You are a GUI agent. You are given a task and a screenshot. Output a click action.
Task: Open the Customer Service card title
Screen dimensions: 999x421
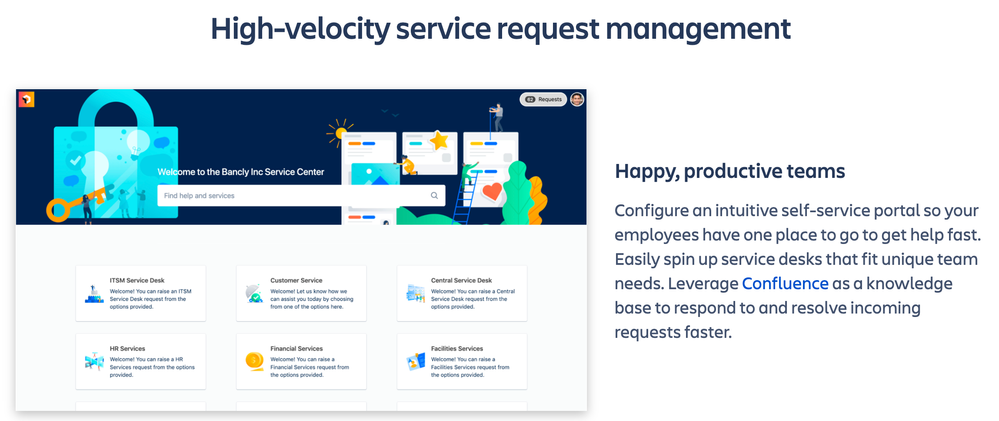click(x=296, y=280)
